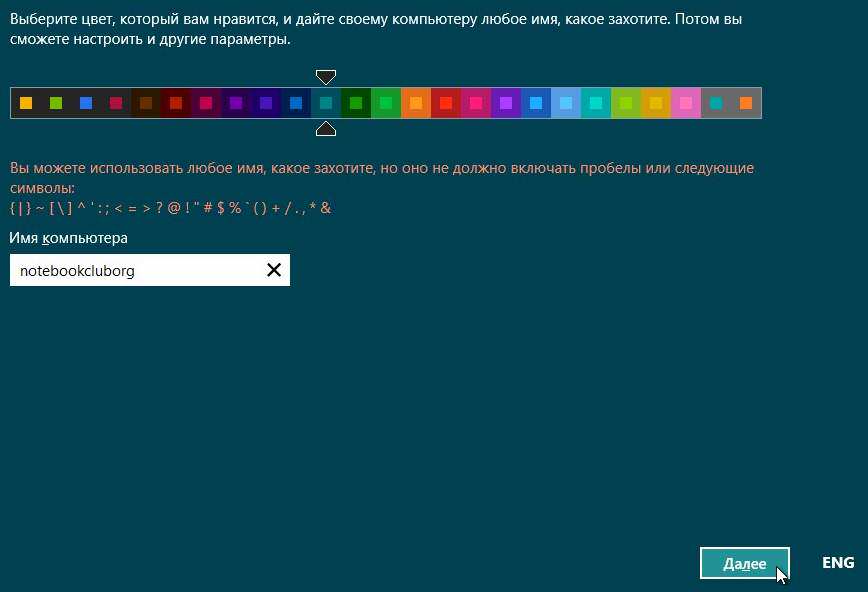Screen dimensions: 868x592
Task: Click the bottom slider arrow marker
Action: click(x=326, y=129)
